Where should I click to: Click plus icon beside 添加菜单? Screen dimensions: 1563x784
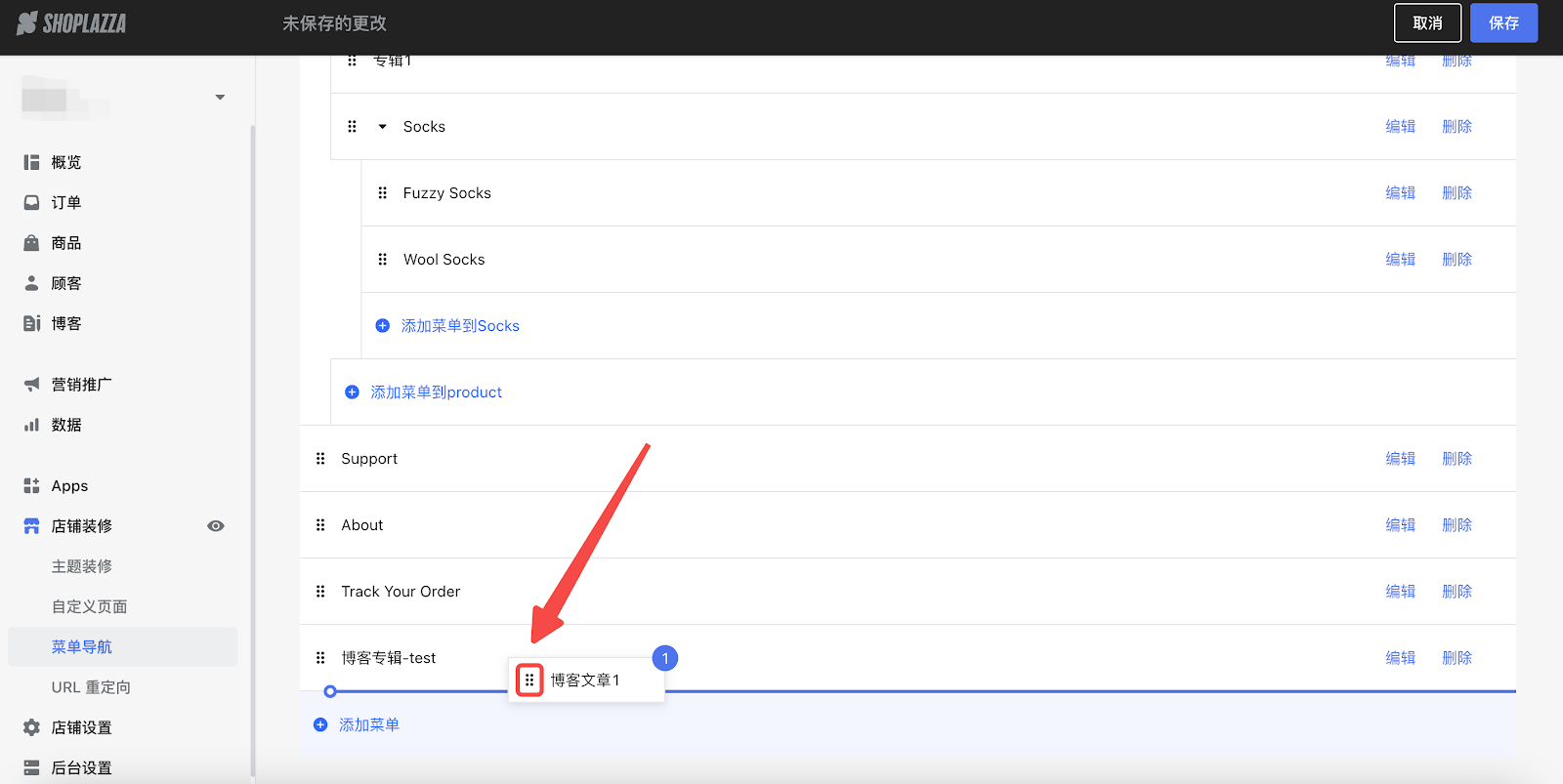point(320,724)
